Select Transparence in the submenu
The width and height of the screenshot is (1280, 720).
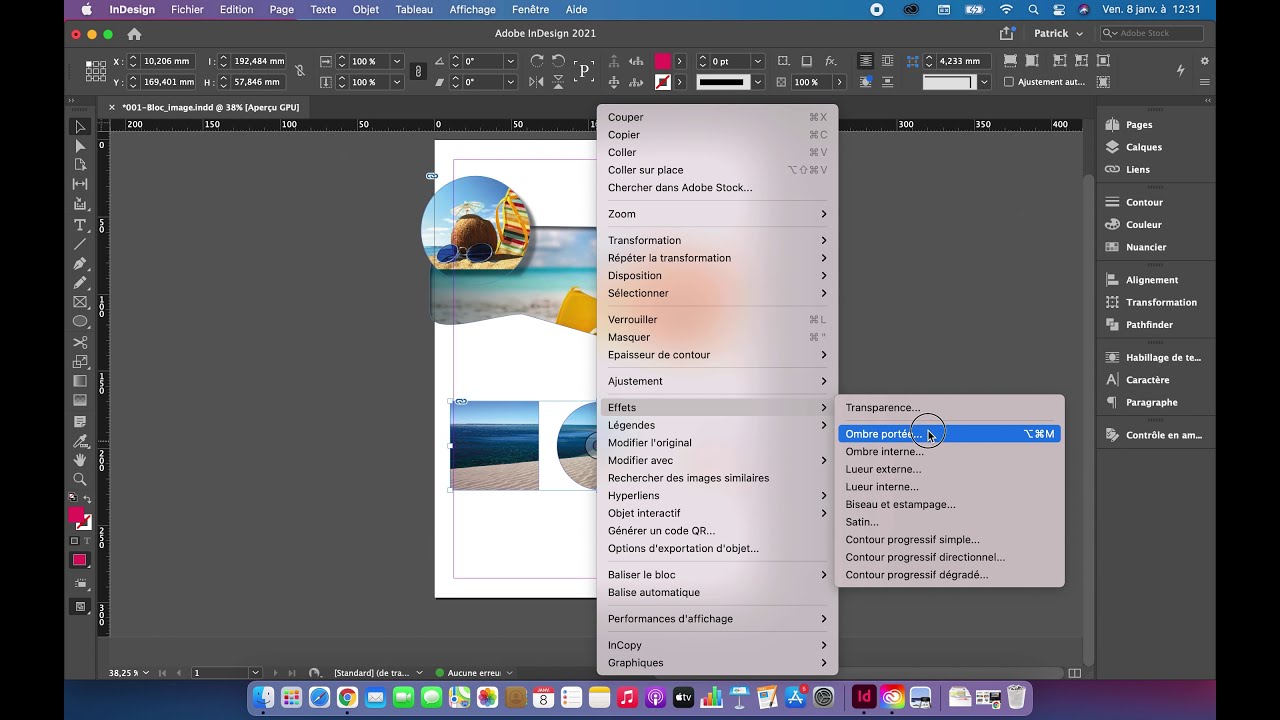click(883, 408)
